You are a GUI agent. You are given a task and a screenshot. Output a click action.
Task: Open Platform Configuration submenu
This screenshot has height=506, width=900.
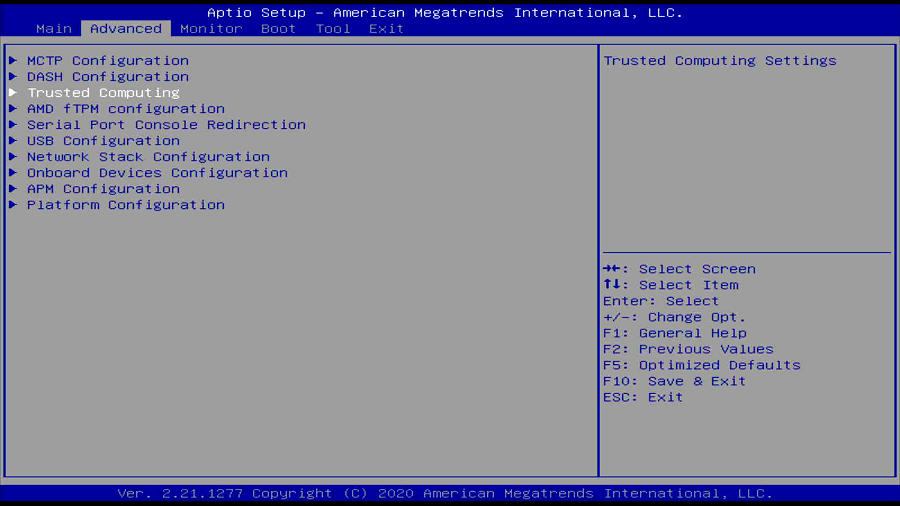pos(126,205)
